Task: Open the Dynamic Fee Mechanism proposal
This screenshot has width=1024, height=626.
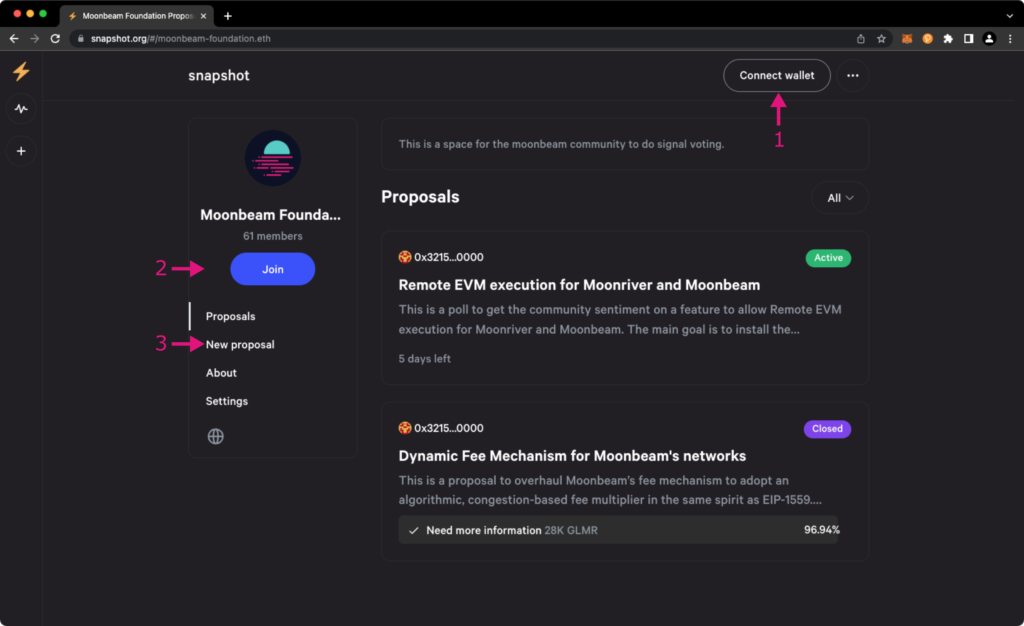Action: coord(572,456)
